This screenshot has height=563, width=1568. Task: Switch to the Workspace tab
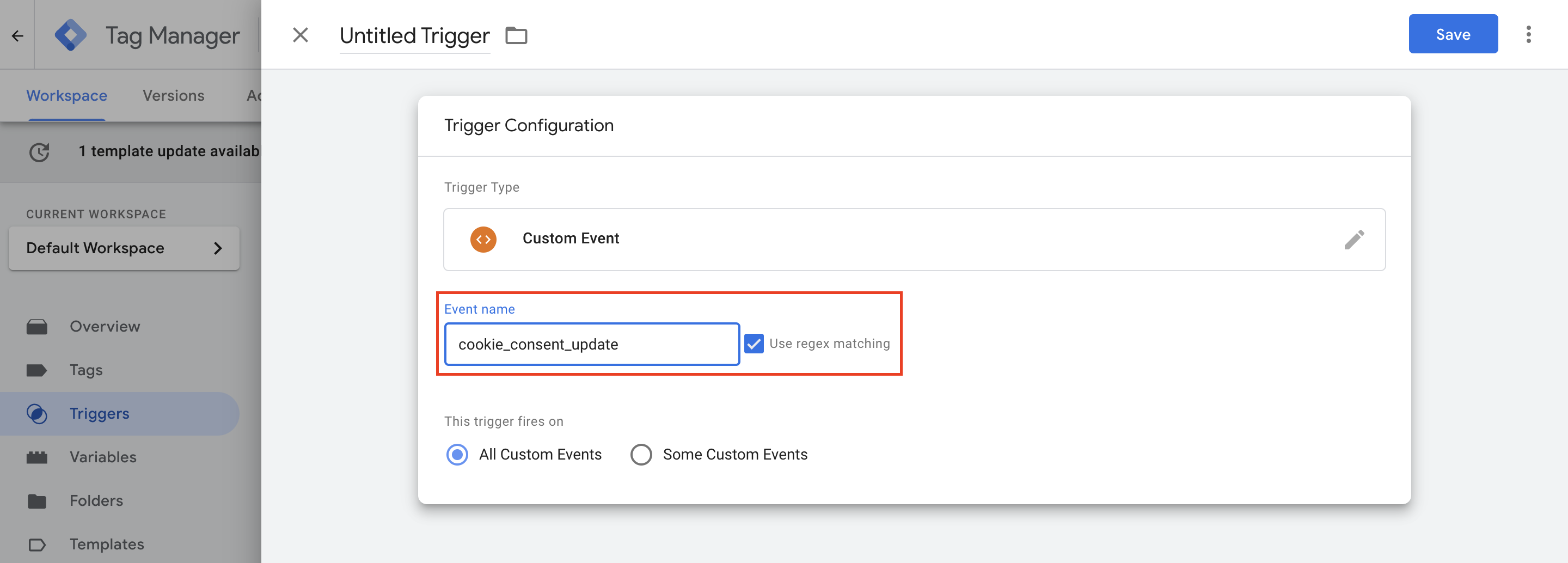click(x=66, y=95)
